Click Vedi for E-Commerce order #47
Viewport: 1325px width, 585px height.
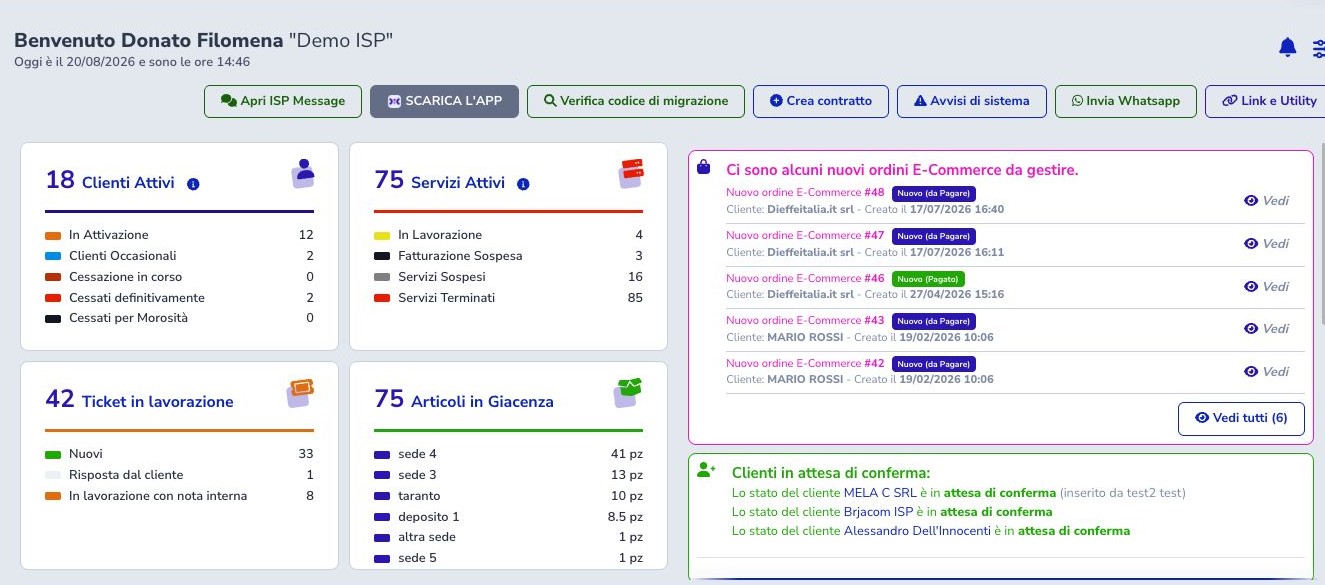point(1266,243)
